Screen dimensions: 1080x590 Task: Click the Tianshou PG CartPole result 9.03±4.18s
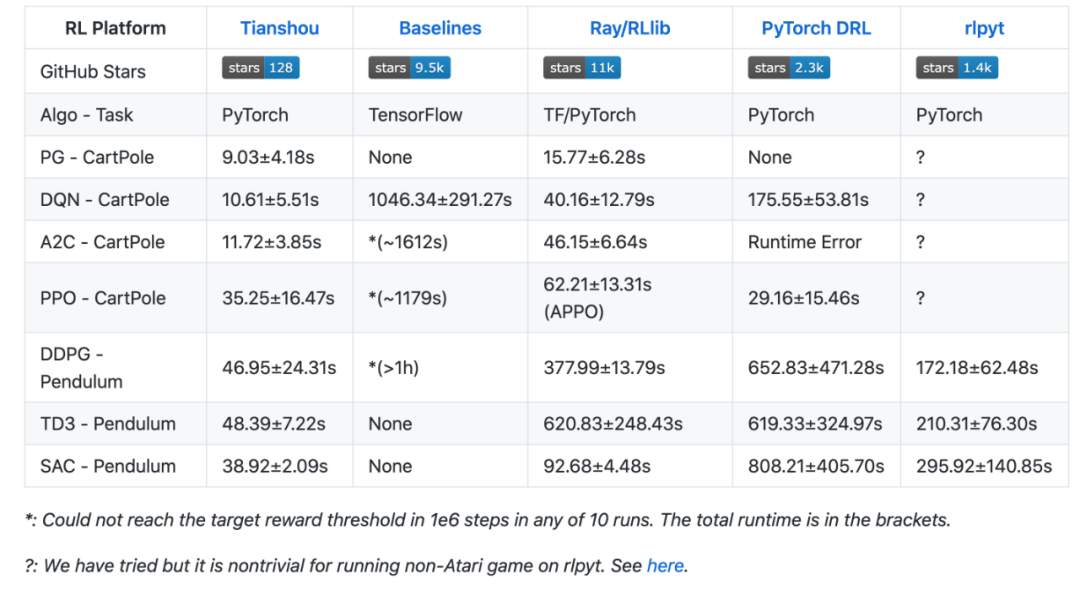point(268,157)
